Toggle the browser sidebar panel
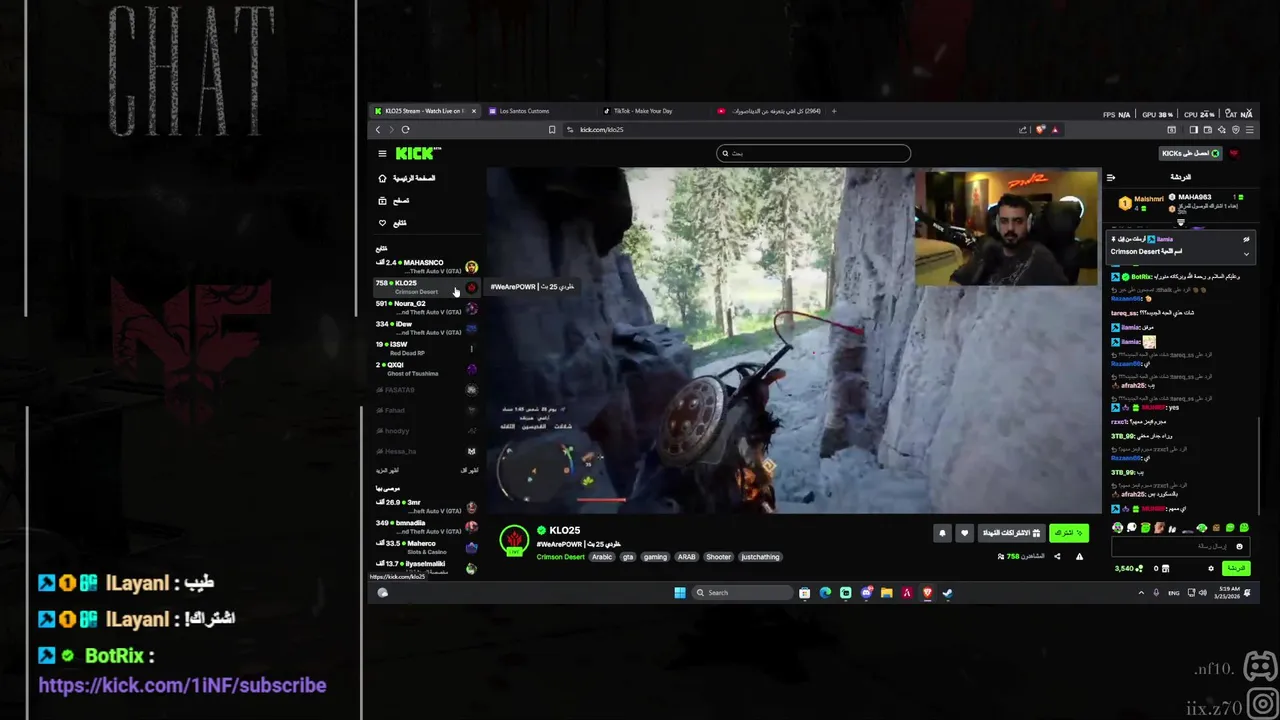The image size is (1280, 720). point(1193,129)
